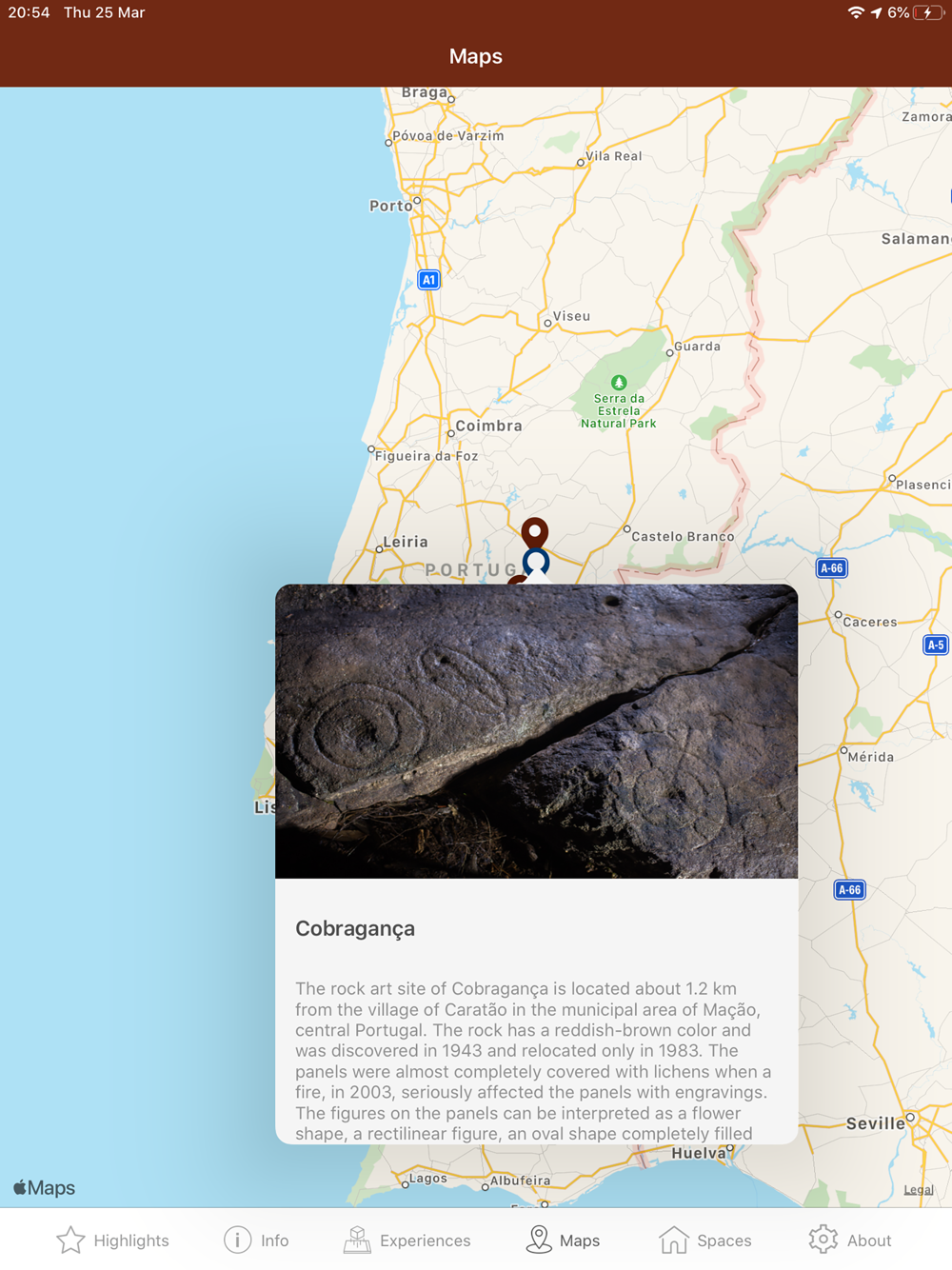Select the blue map pin marker
Screen dimensions: 952x1270
[x=536, y=562]
